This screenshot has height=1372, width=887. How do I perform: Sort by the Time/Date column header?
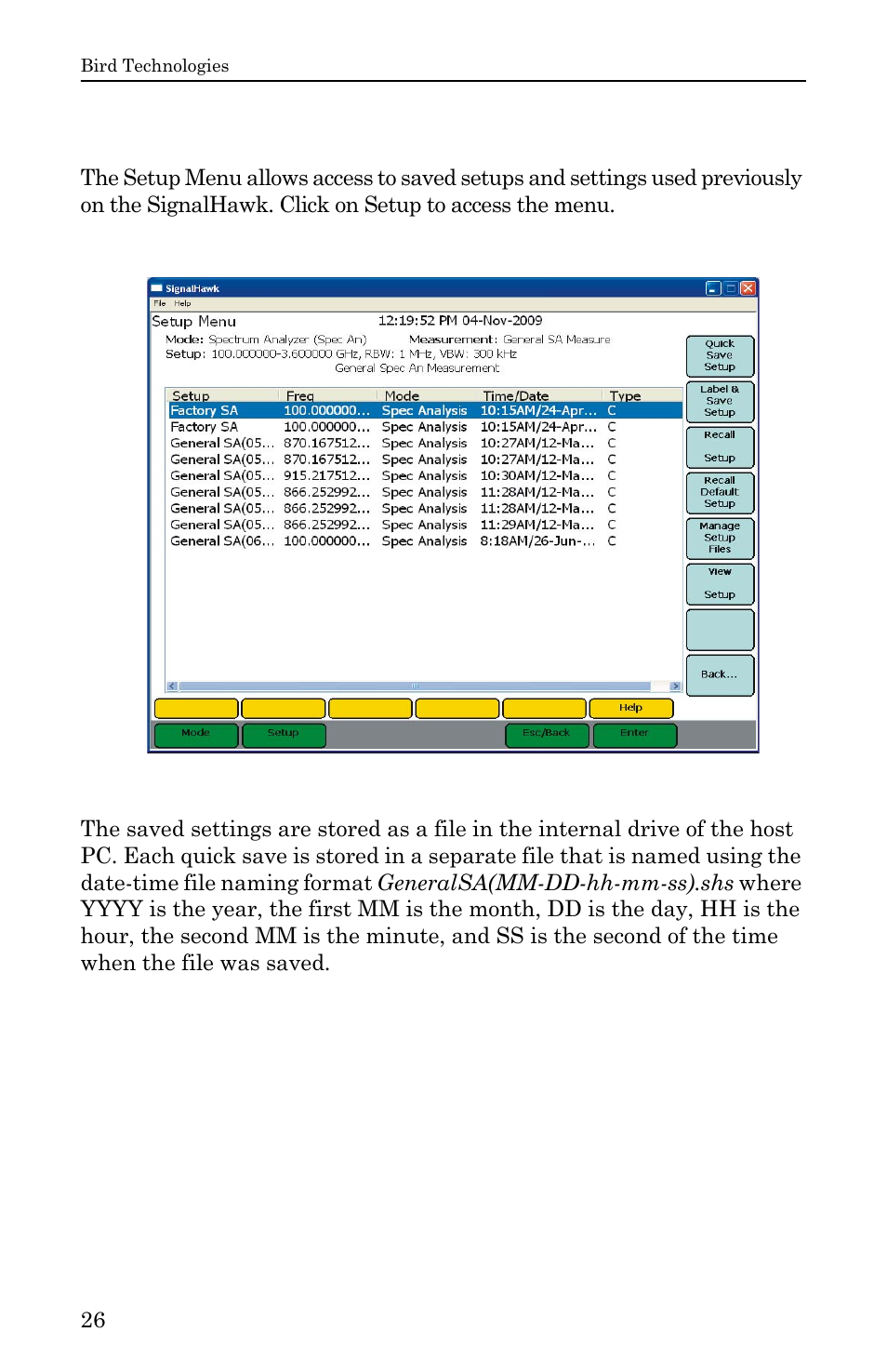(538, 395)
